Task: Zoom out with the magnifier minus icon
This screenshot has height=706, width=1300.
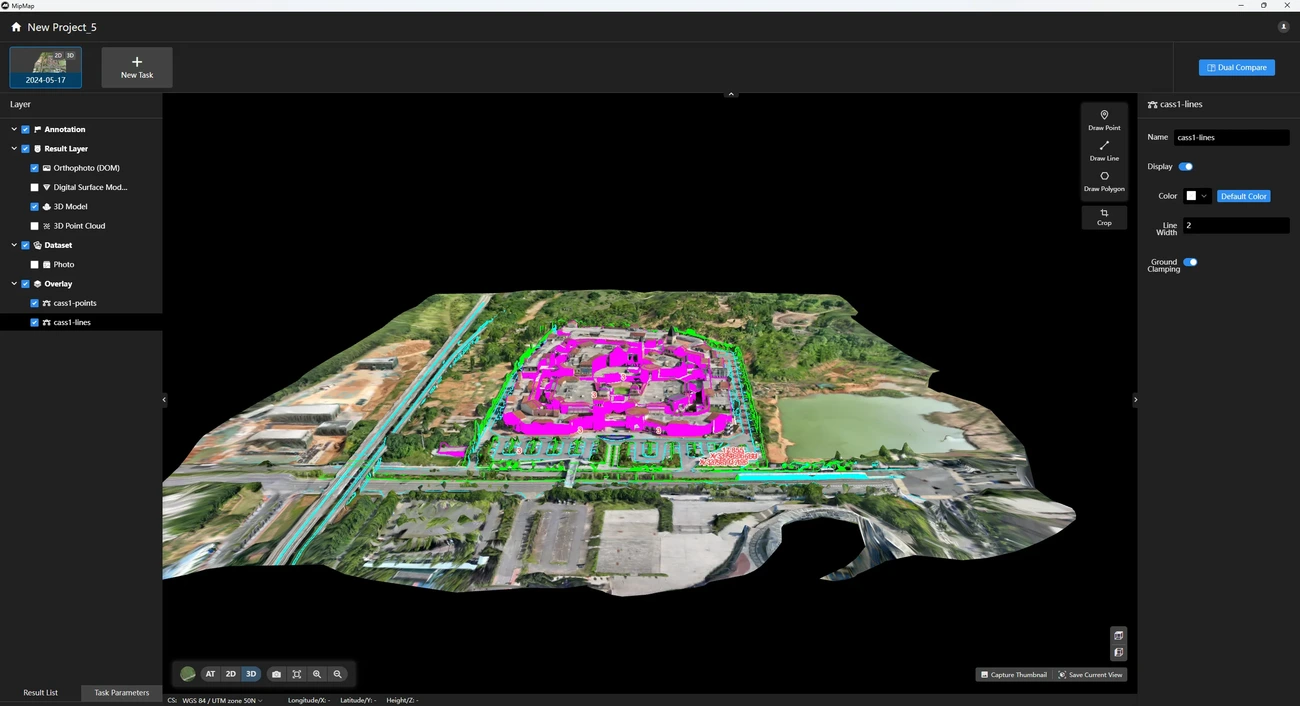Action: coord(338,674)
